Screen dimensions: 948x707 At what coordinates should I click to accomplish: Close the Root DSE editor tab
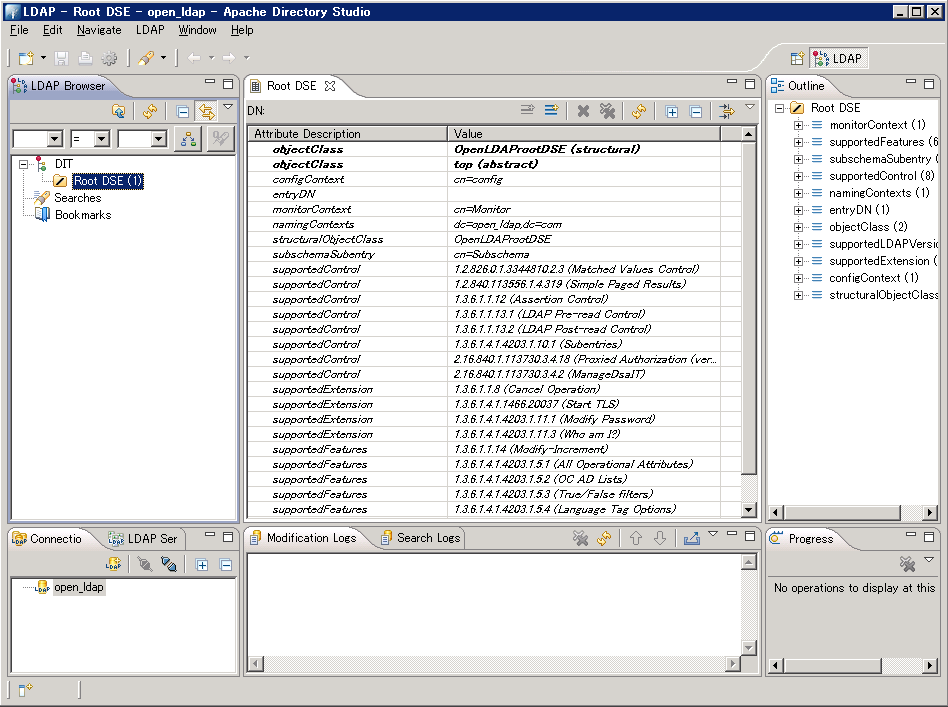330,86
